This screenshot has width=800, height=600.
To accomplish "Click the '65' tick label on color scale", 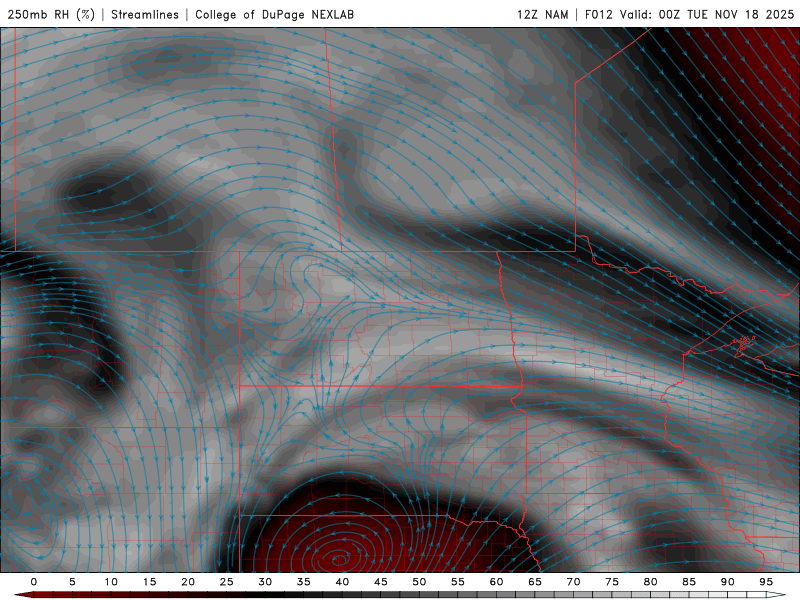I will click(535, 582).
